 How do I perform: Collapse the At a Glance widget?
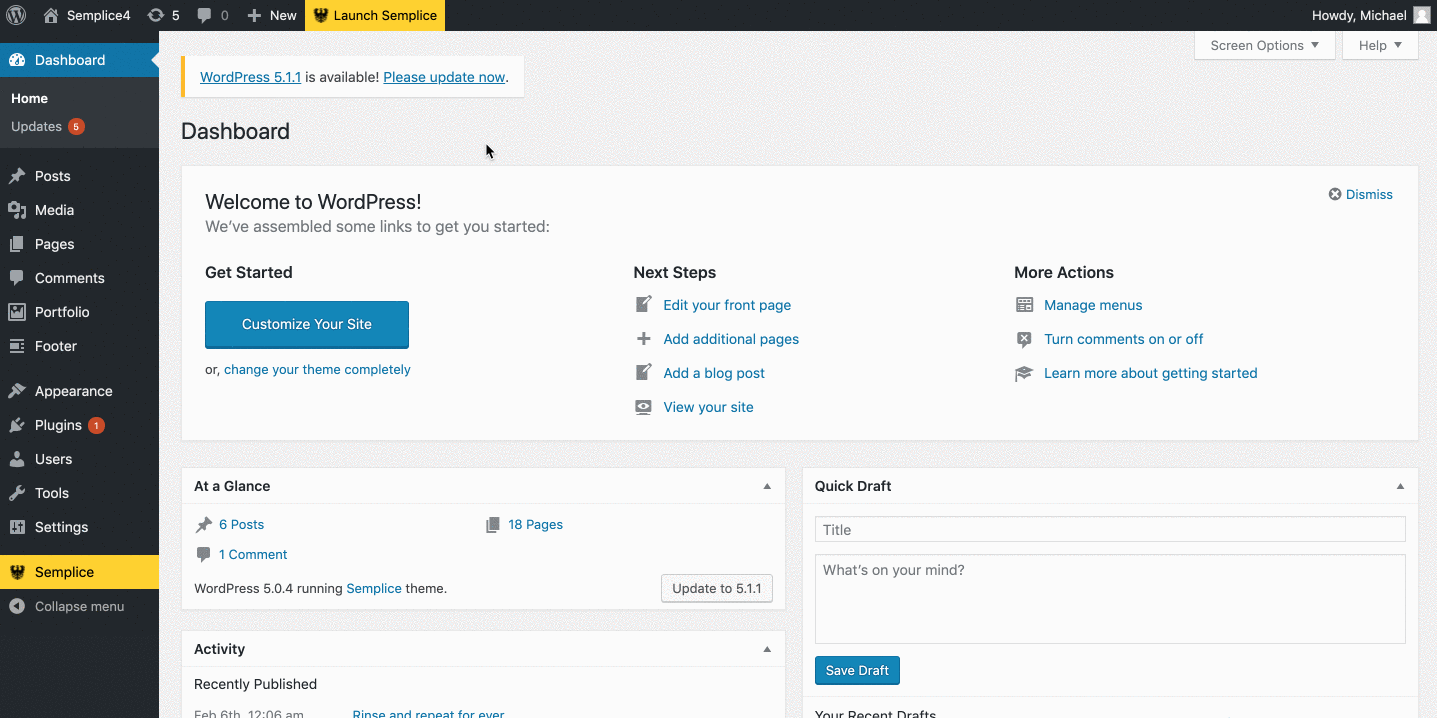[767, 486]
